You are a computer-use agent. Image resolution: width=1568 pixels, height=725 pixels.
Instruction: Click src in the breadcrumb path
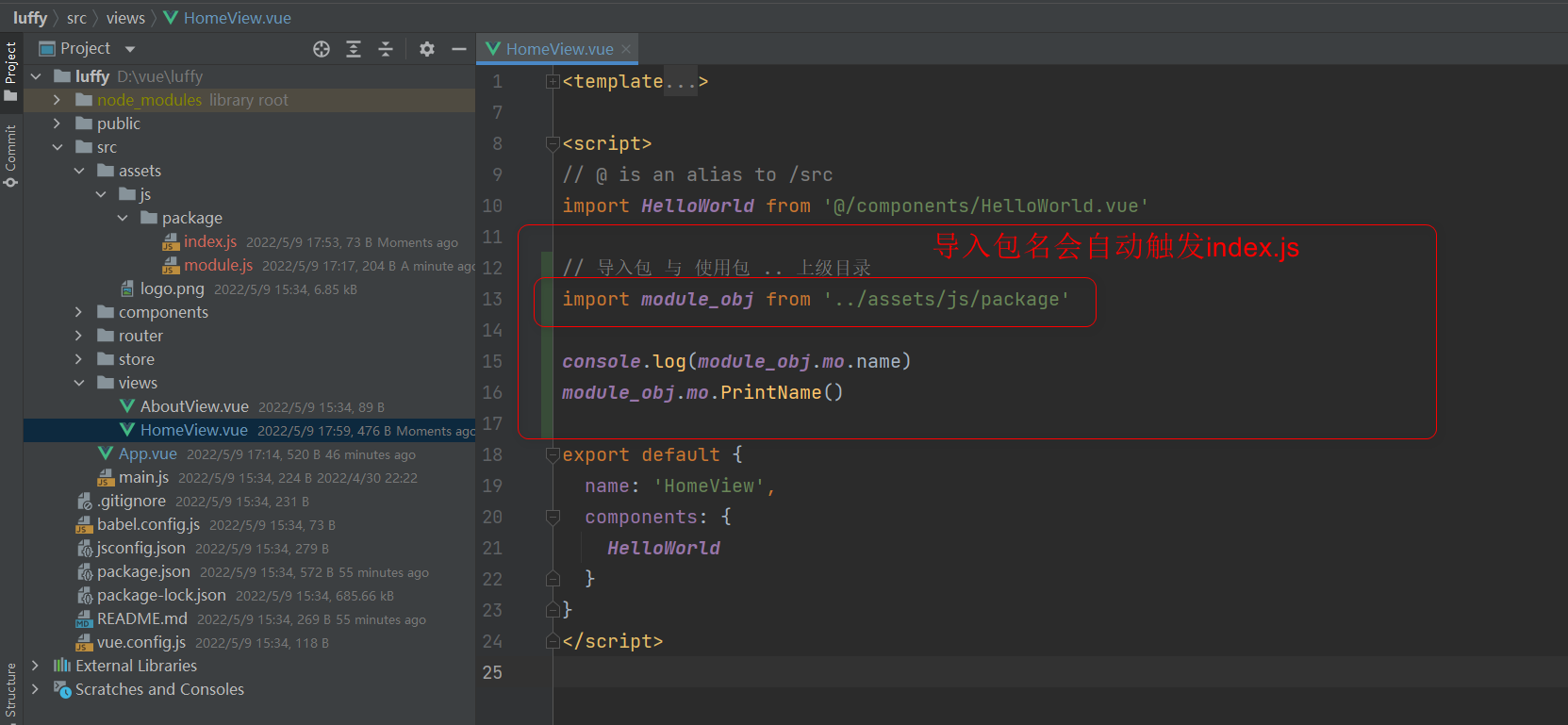[76, 18]
